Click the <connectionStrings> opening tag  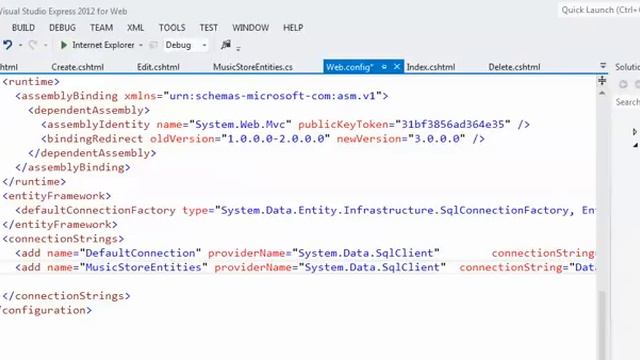pos(63,239)
